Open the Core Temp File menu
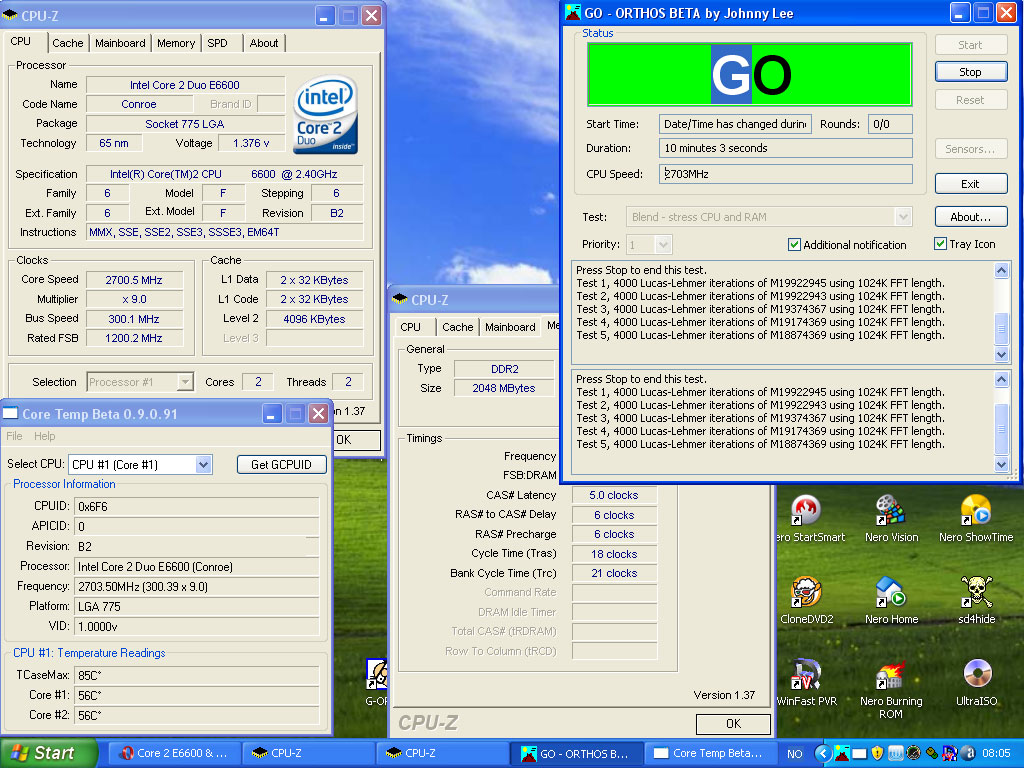This screenshot has height=768, width=1024. pyautogui.click(x=14, y=436)
